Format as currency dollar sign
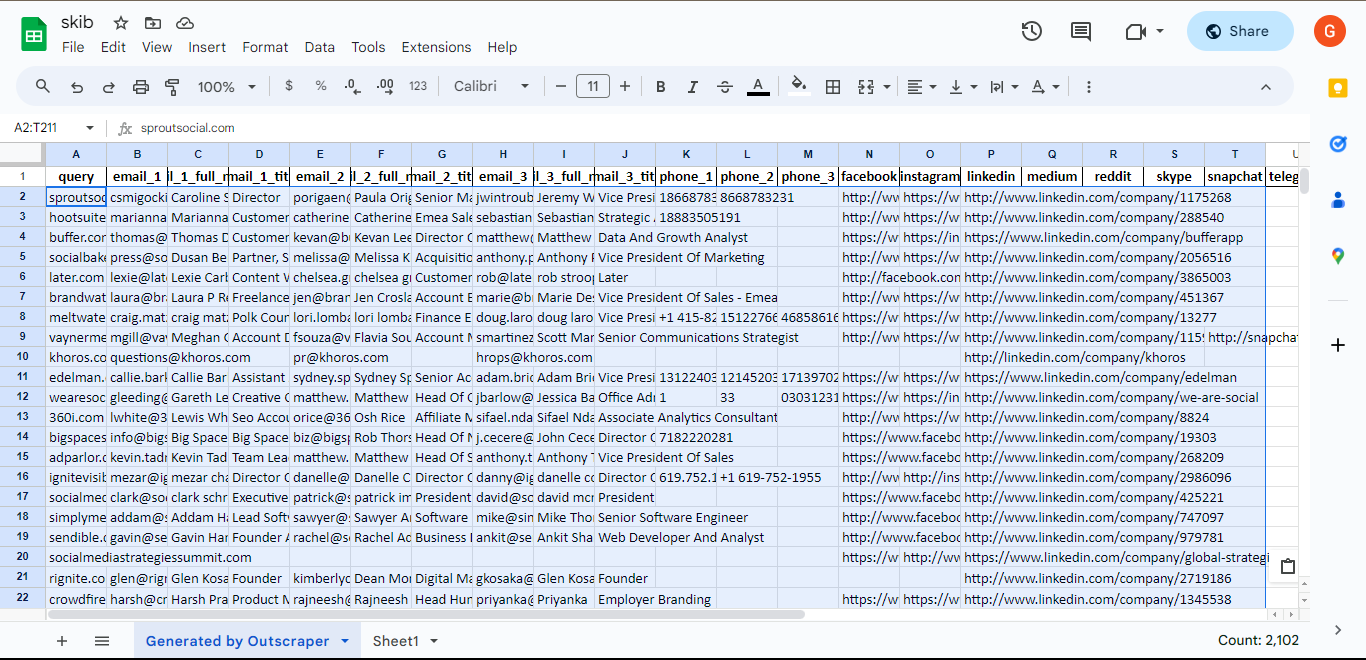This screenshot has height=660, width=1366. 289,86
